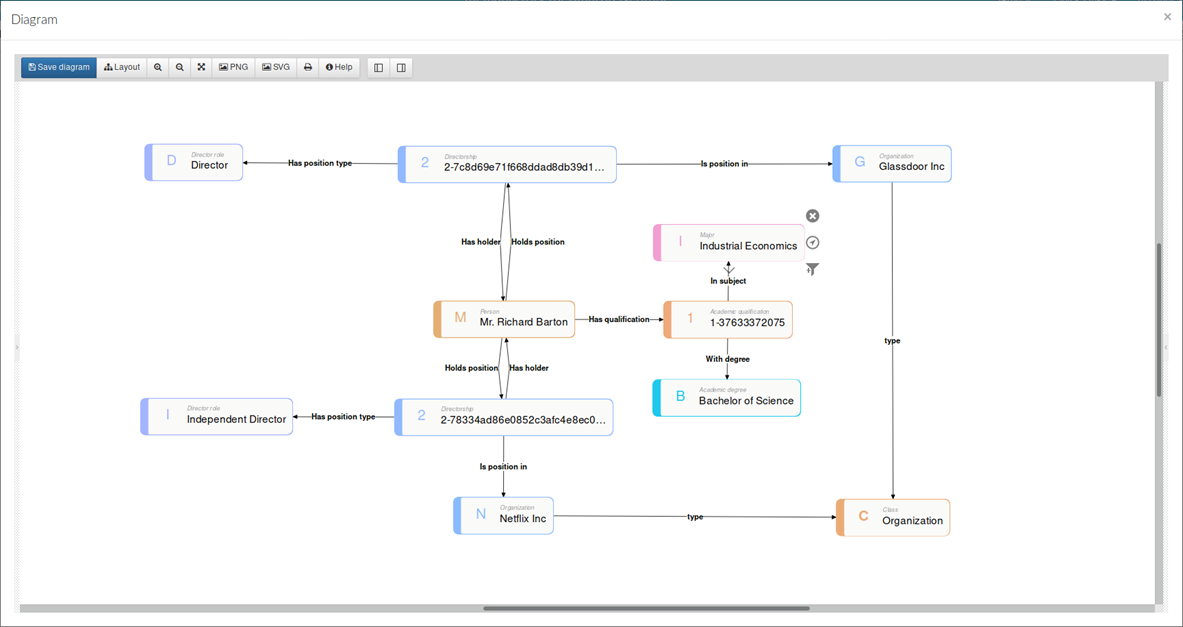Click the letter C badge on the Organization class
The width and height of the screenshot is (1183, 627).
(x=863, y=517)
